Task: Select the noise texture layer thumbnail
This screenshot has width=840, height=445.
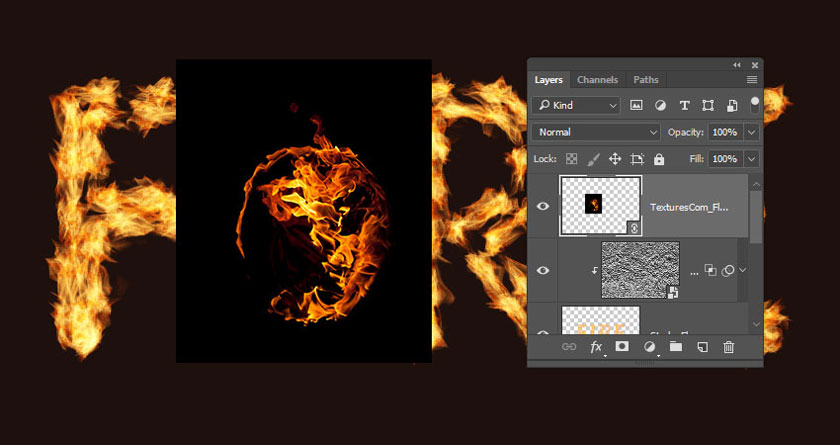Action: point(640,270)
